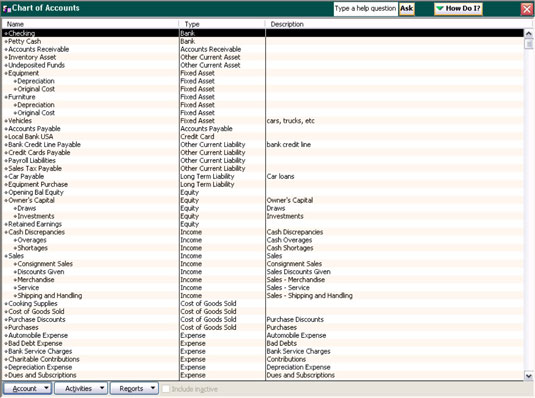Select the Purchase Discounts account
The height and width of the screenshot is (398, 535).
[37, 319]
